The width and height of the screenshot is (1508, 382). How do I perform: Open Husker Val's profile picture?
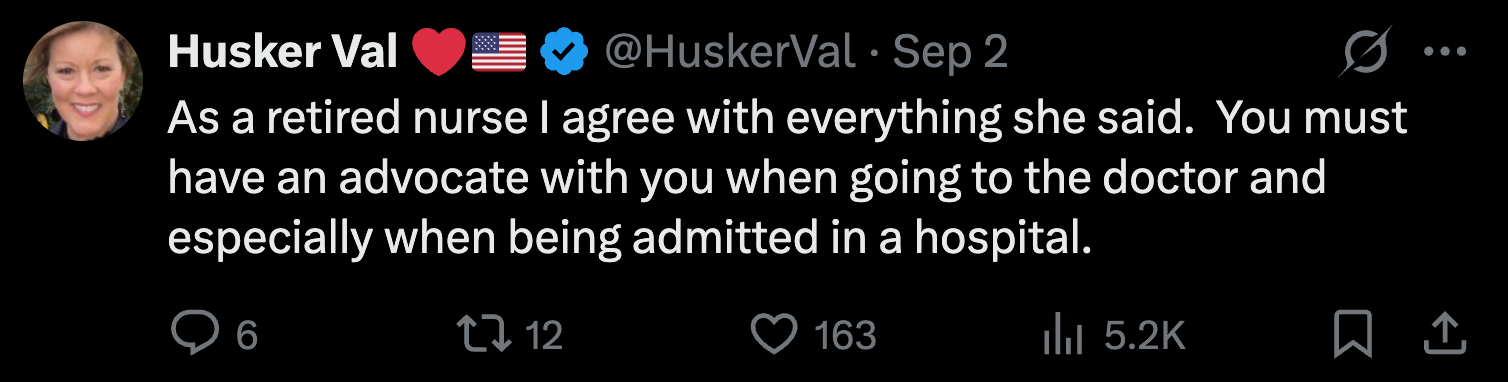pos(83,82)
